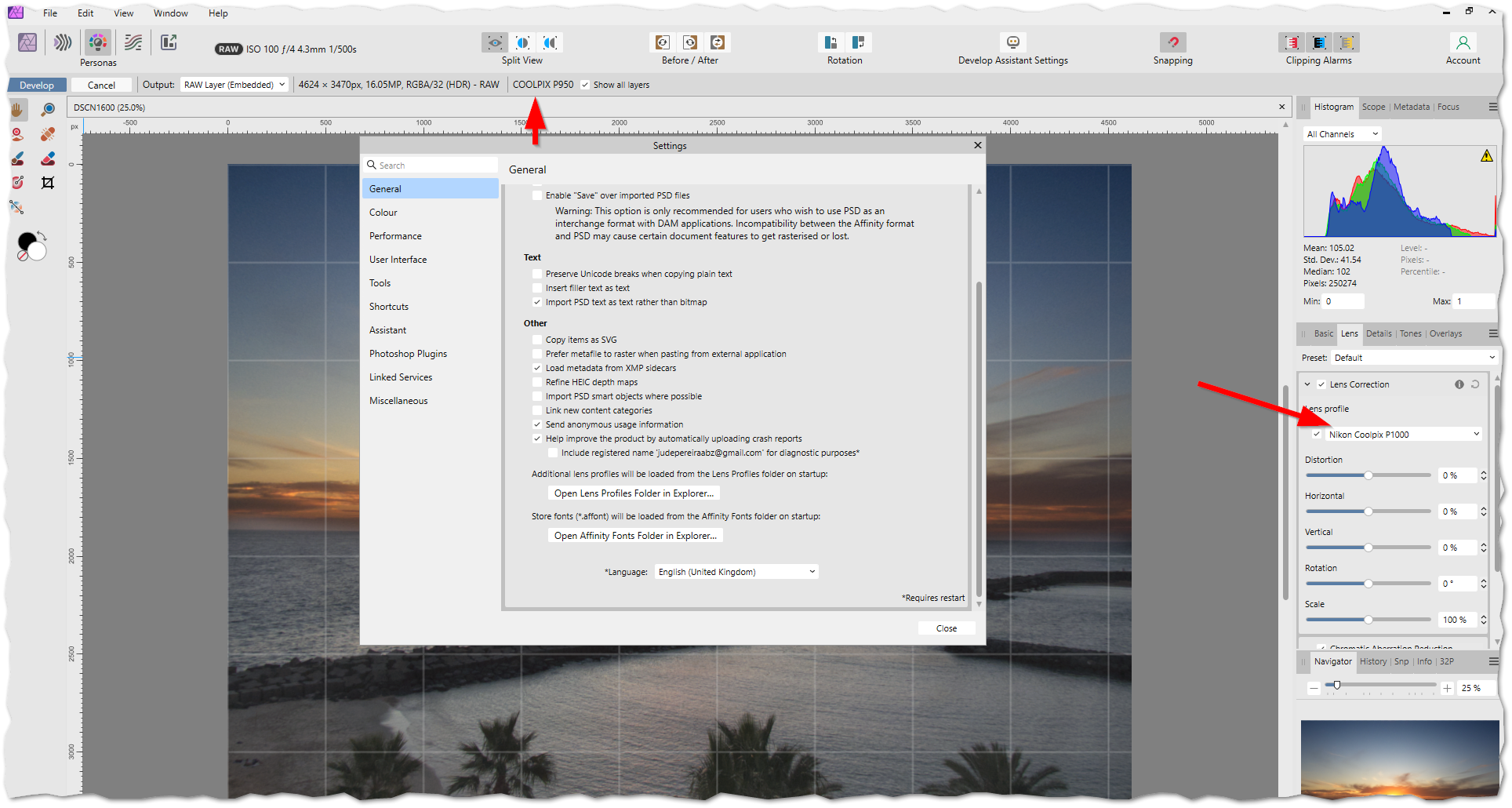Screen dimensions: 1512x808
Task: Toggle the blue clipped shadows alarm
Action: [x=1319, y=42]
